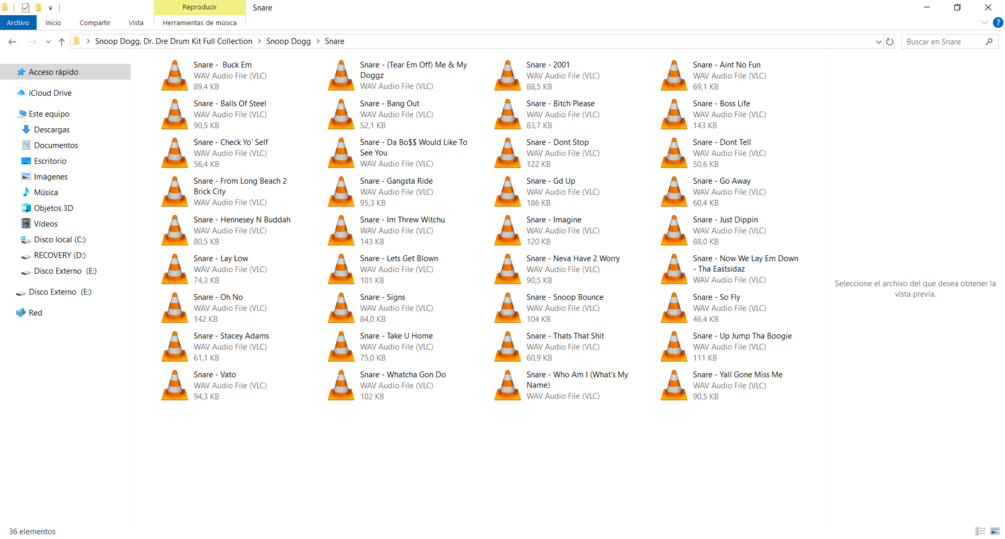Select the Snare - Lay Low file icon
Screen dimensions: 1005x539
(x=174, y=269)
